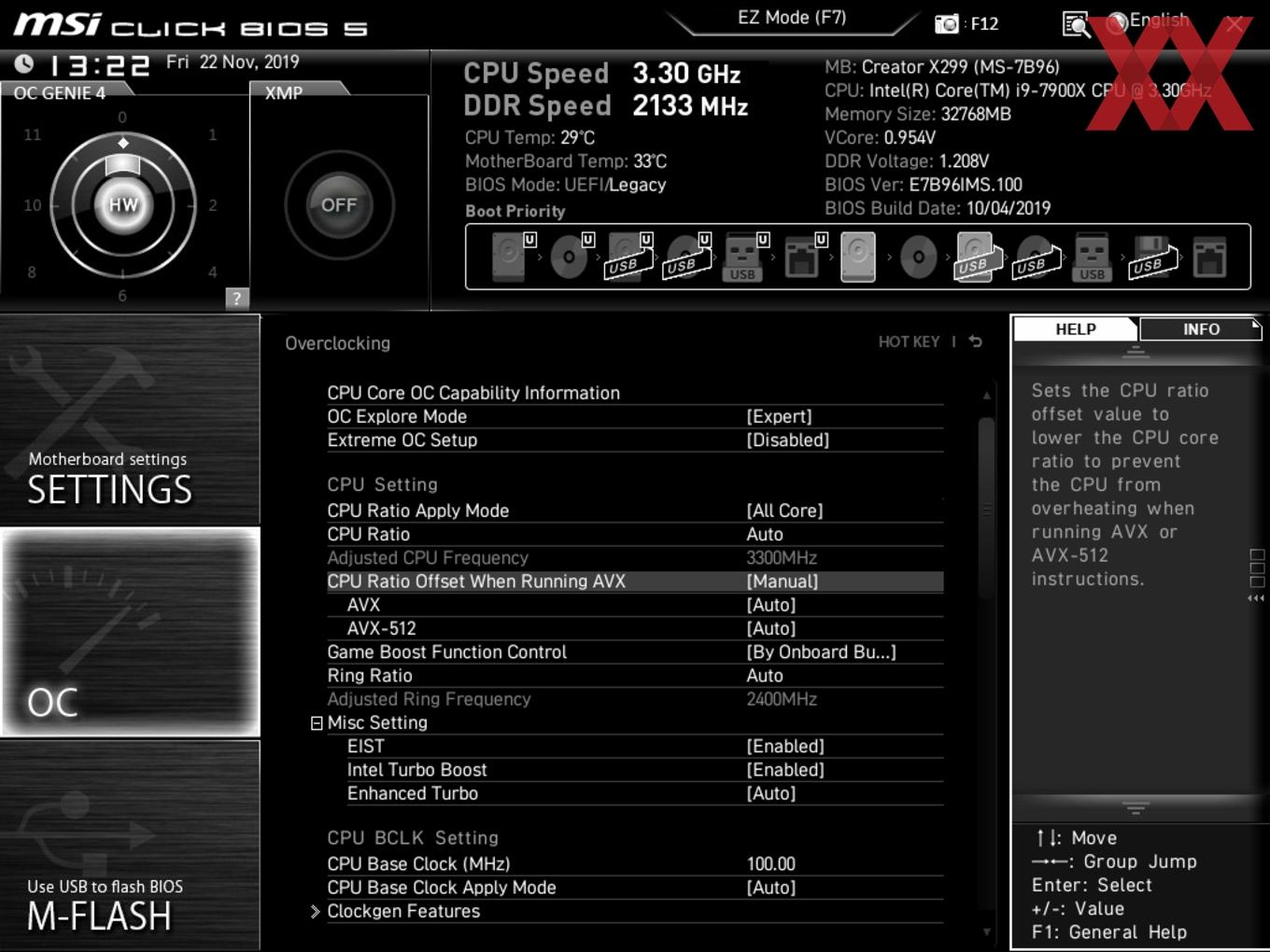Edit the CPU Ratio Auto field
This screenshot has height=952, width=1270.
tap(765, 534)
